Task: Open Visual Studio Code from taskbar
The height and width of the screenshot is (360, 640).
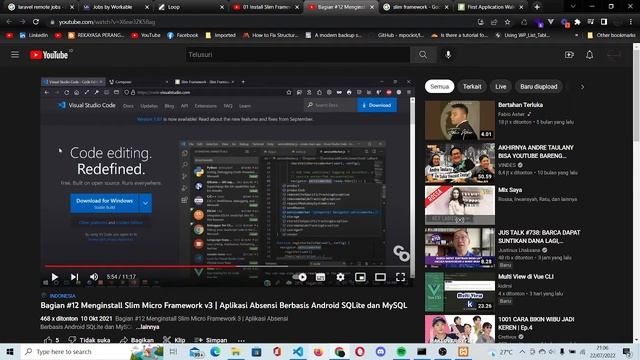Action: click(298, 351)
